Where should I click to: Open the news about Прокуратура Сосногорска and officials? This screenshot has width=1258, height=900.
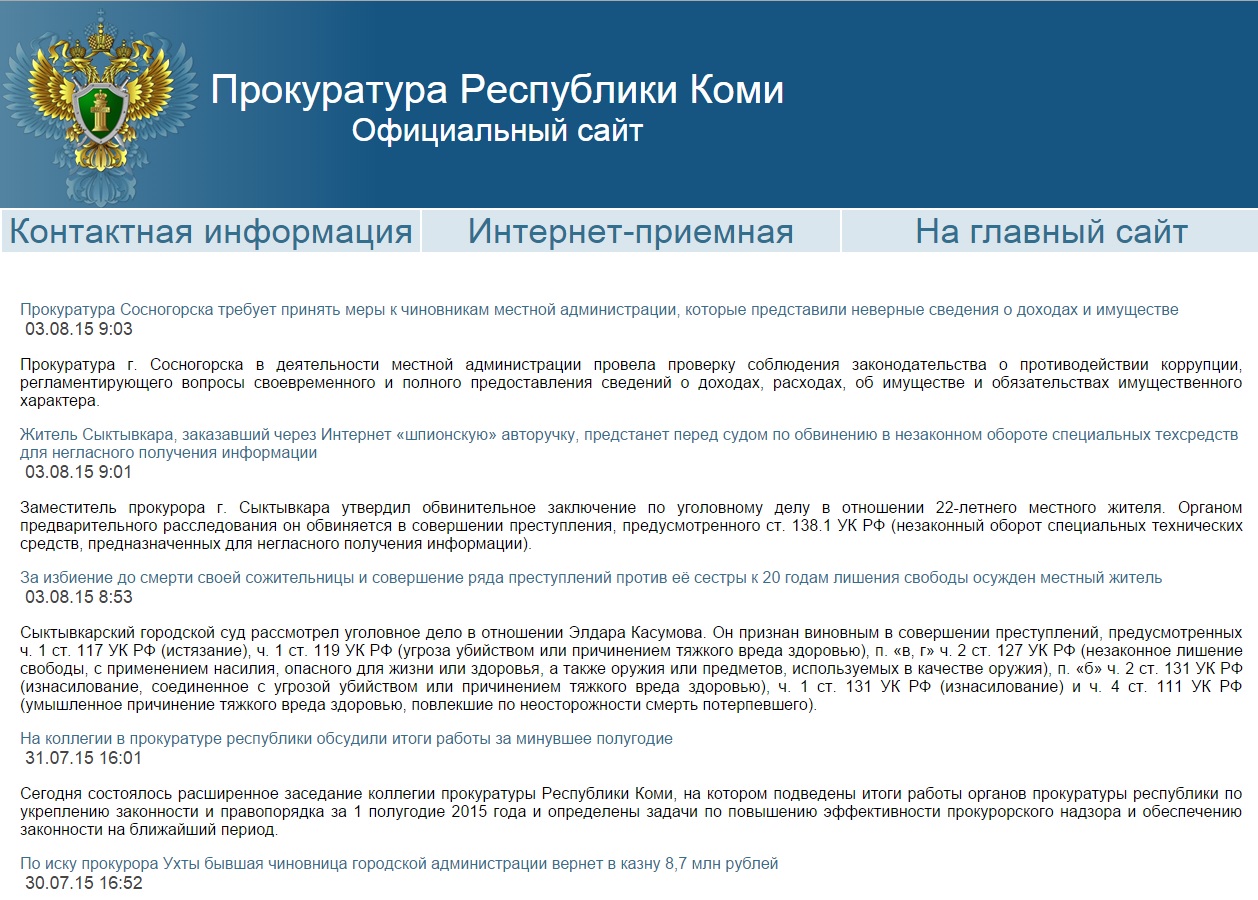[599, 310]
